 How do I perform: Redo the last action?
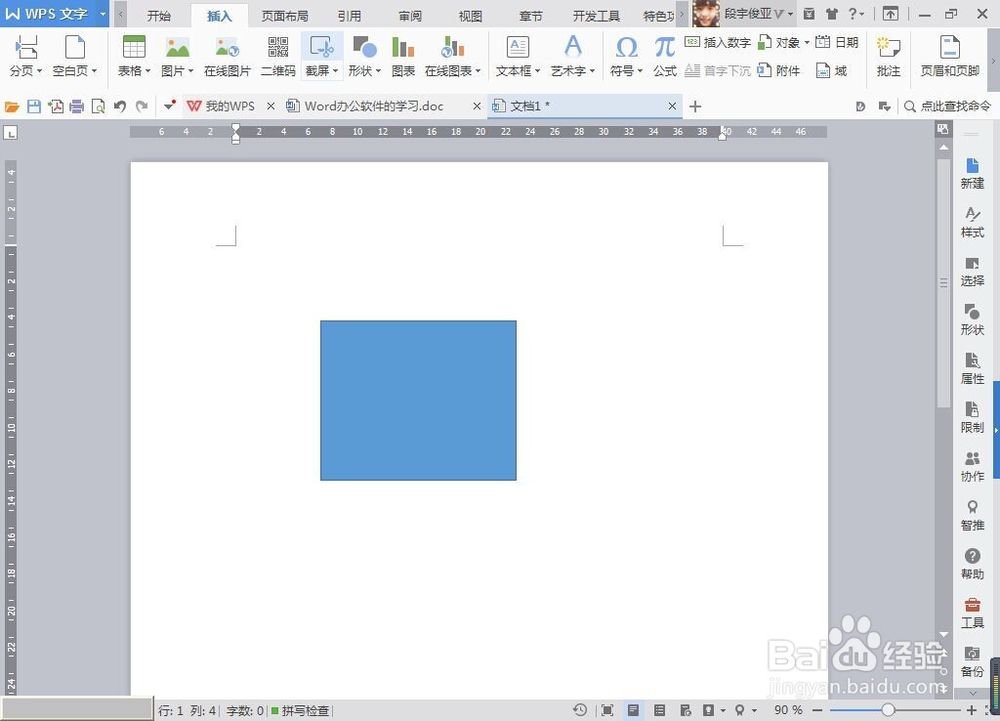coord(142,106)
